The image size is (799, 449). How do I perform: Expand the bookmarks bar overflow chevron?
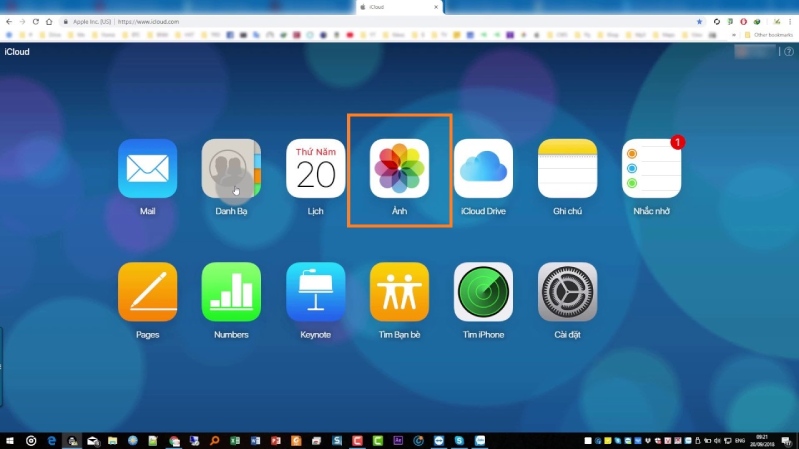pyautogui.click(x=734, y=35)
